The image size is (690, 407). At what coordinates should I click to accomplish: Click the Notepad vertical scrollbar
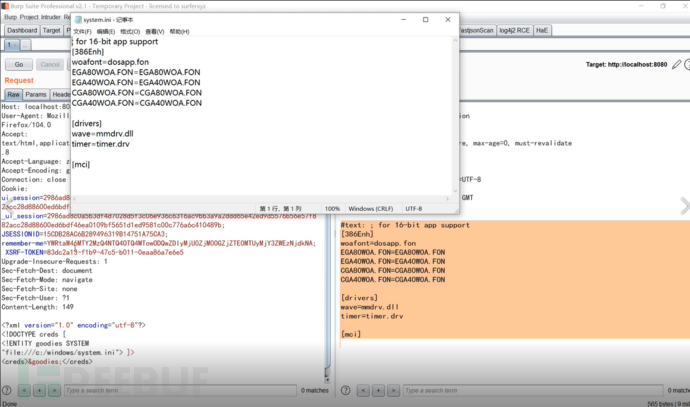456,110
